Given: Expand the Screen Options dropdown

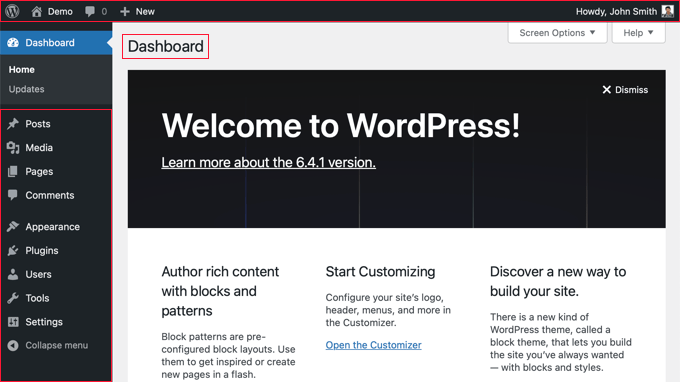Looking at the screenshot, I should coord(557,33).
